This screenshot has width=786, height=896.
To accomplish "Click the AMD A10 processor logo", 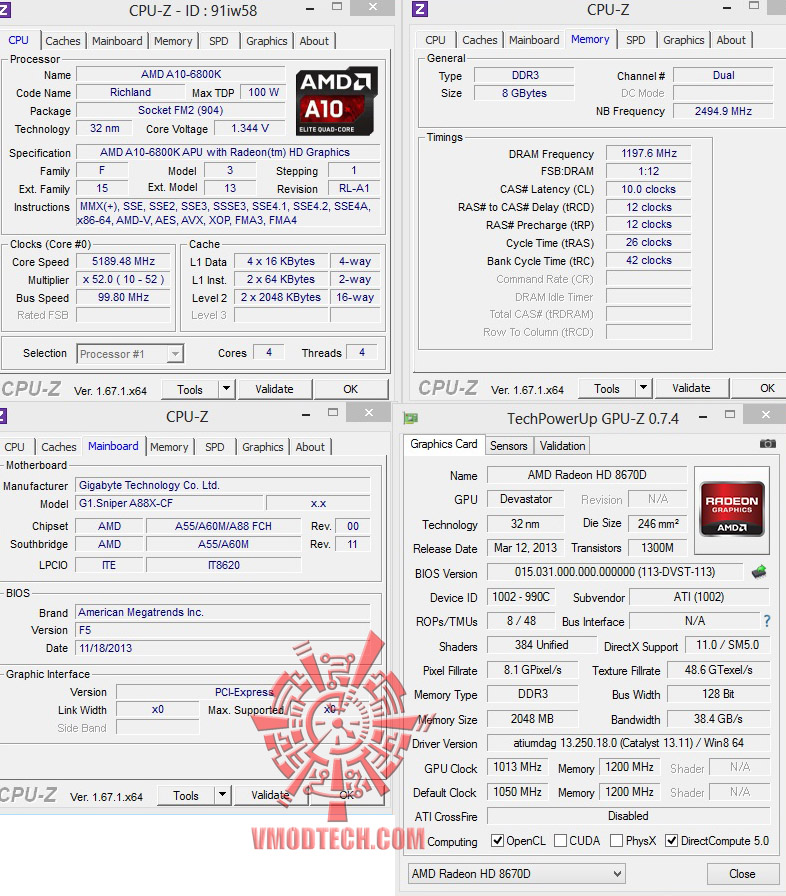I will [337, 101].
